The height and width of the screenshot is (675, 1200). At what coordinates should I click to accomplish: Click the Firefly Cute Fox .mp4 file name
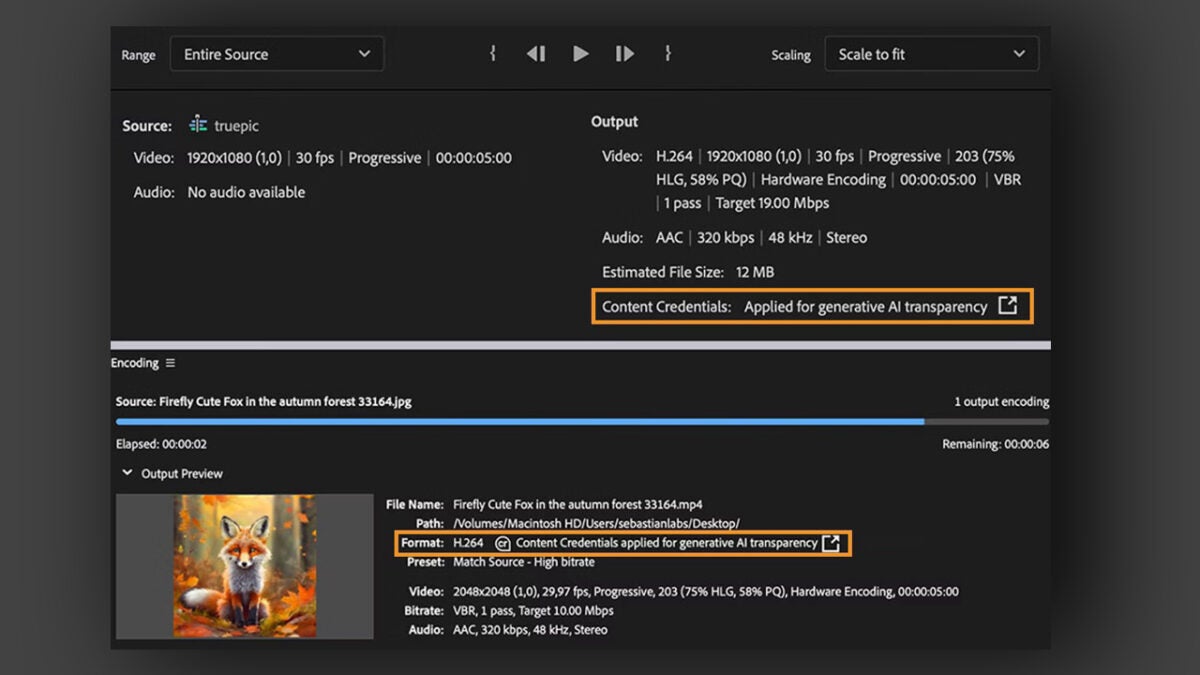coord(577,504)
